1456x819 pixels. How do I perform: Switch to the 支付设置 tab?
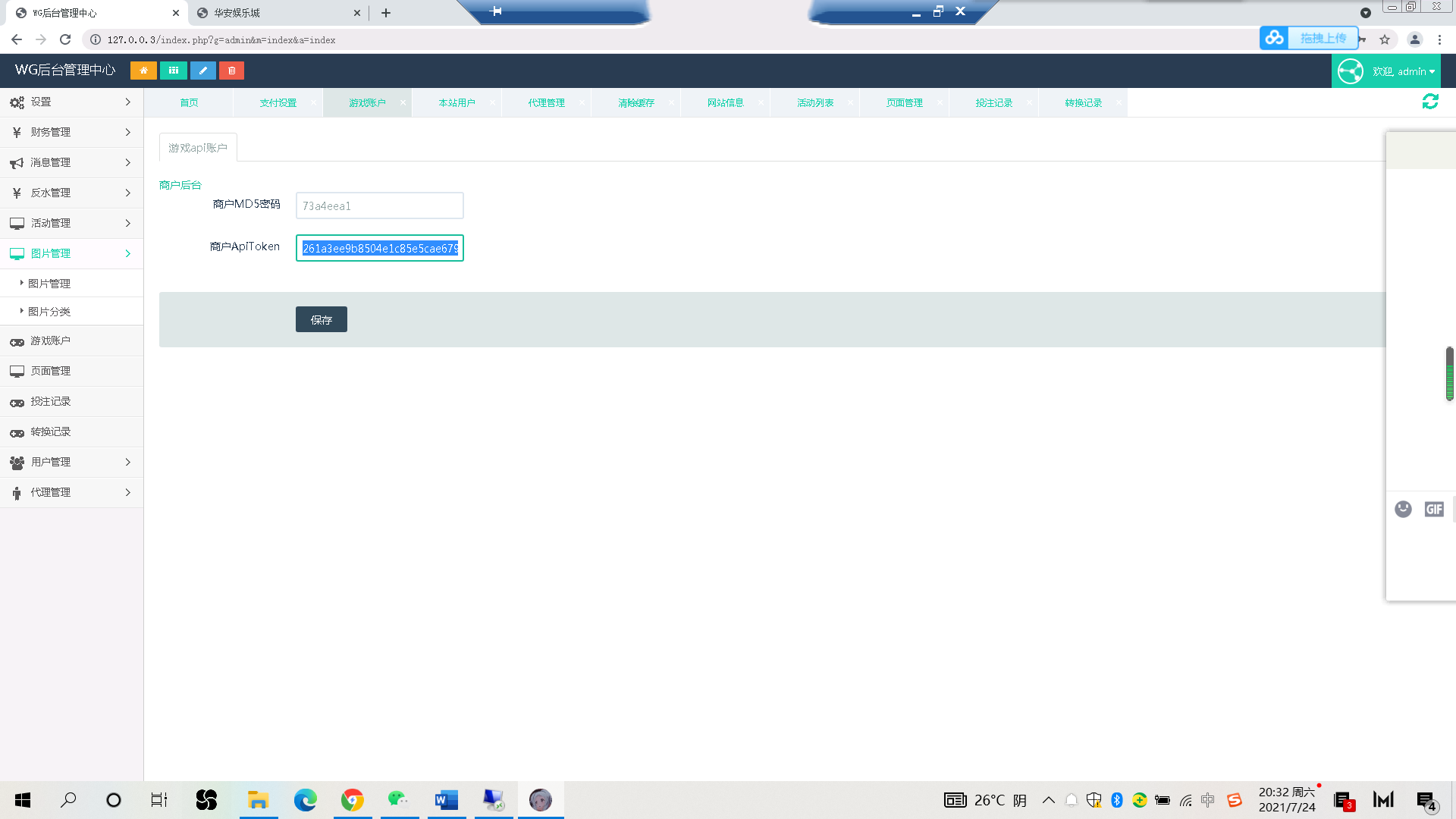[x=278, y=102]
